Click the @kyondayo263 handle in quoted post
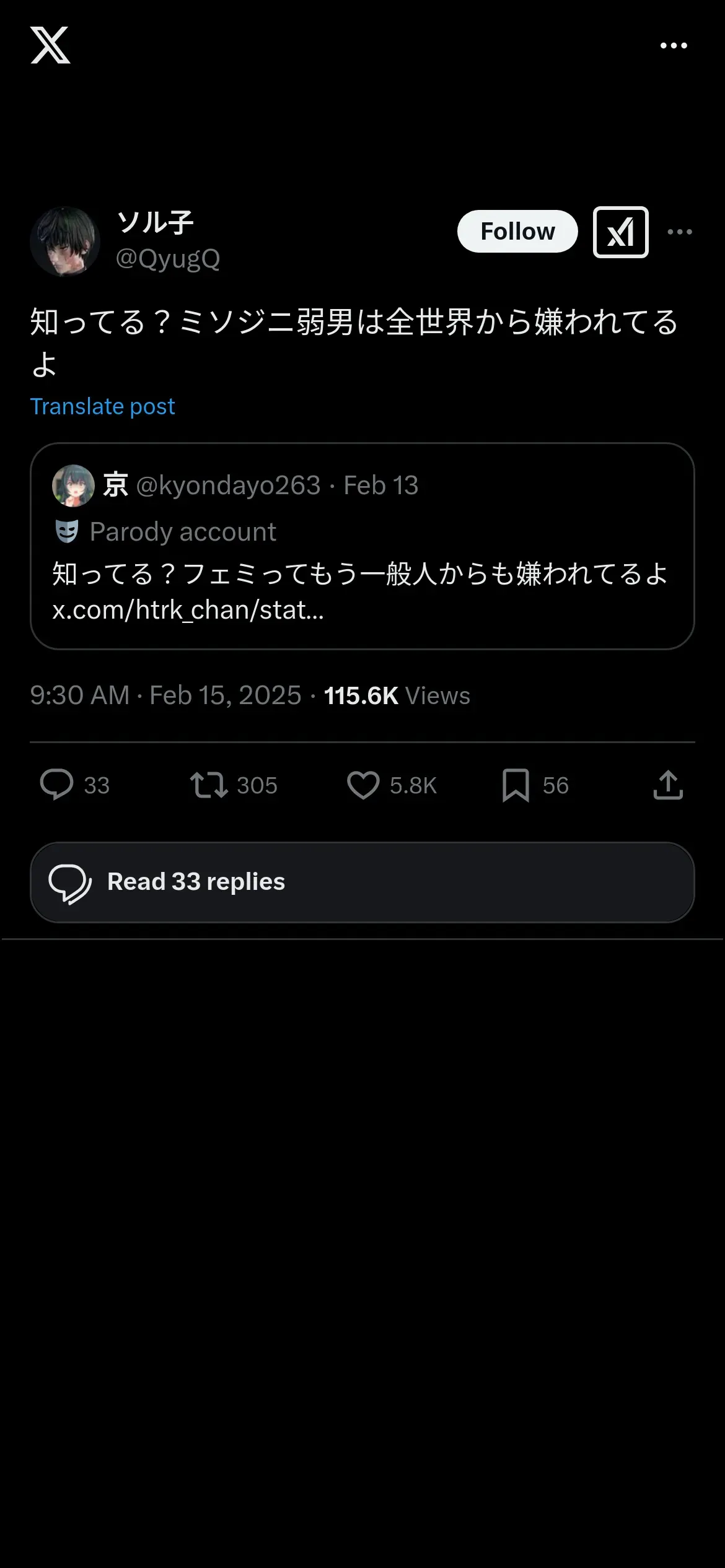 [228, 486]
